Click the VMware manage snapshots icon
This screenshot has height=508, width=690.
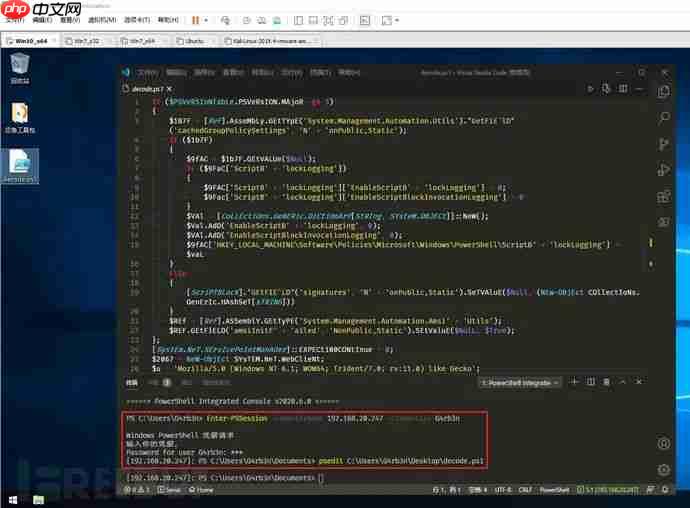[x=276, y=20]
